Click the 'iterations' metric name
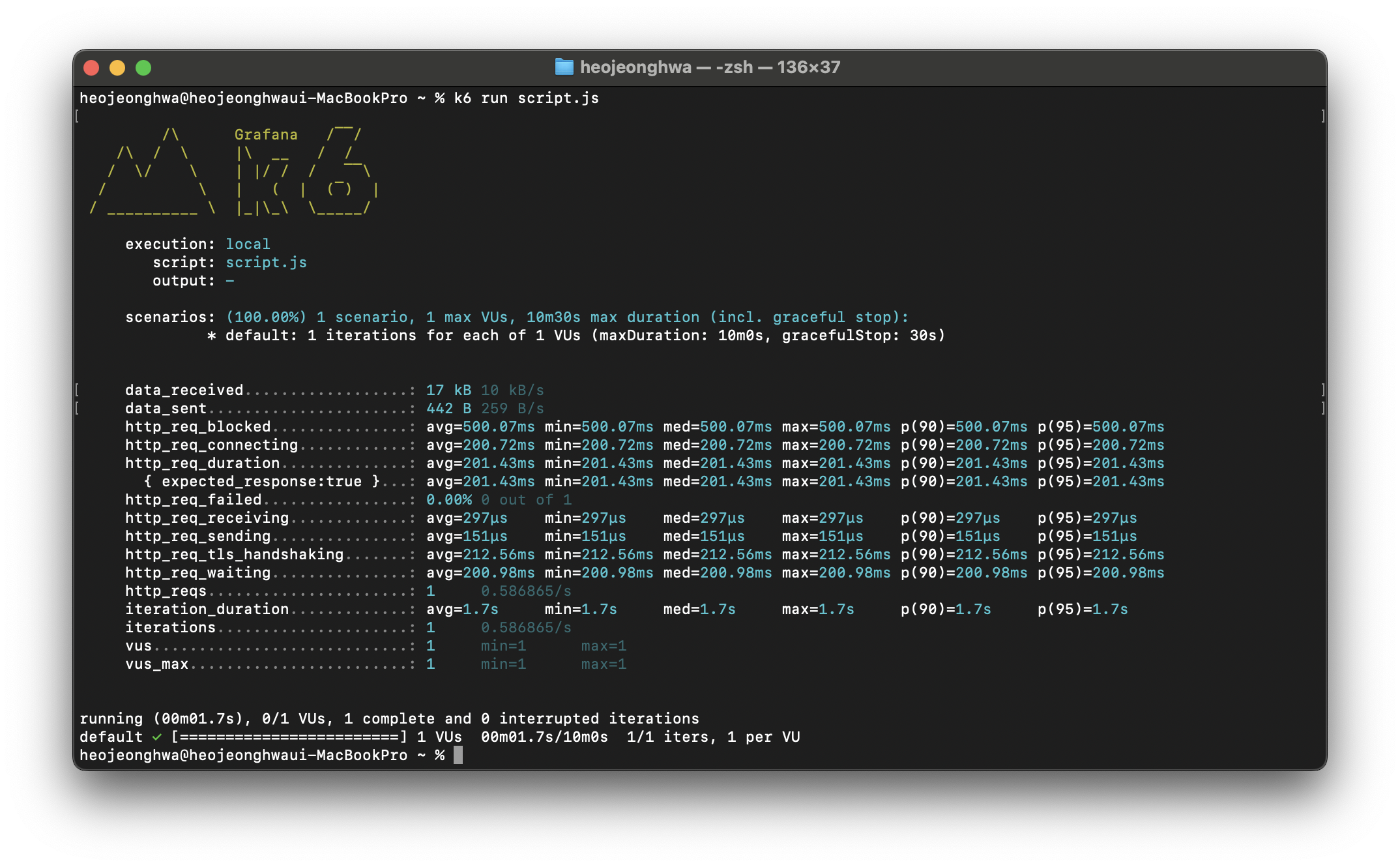The image size is (1400, 867). (171, 628)
